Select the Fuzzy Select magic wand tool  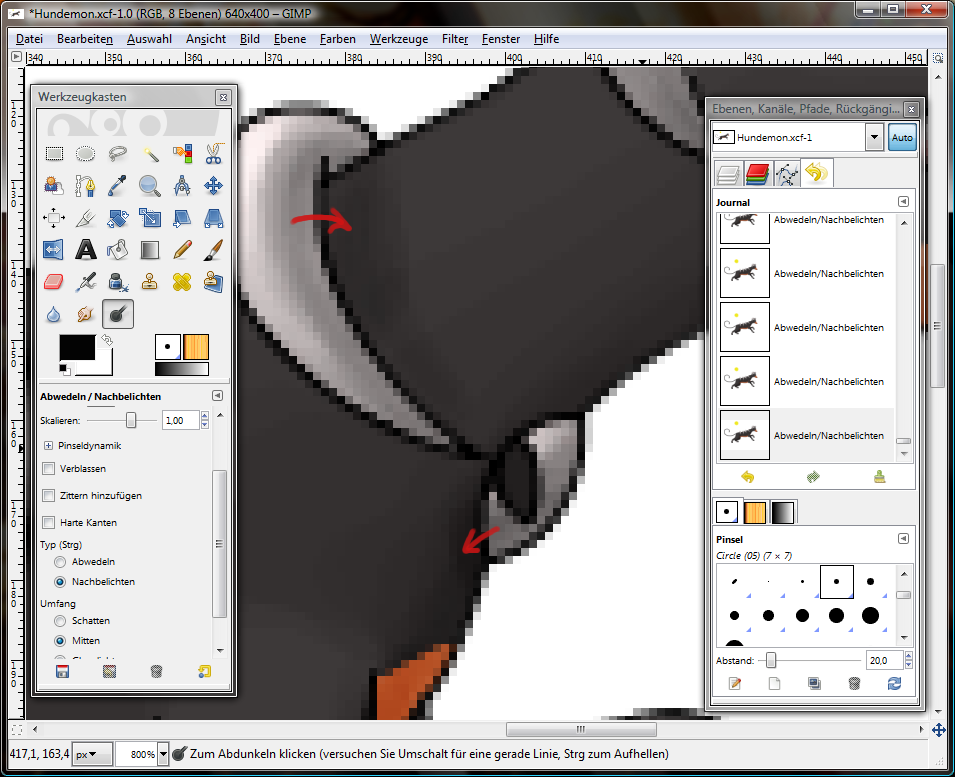point(150,153)
